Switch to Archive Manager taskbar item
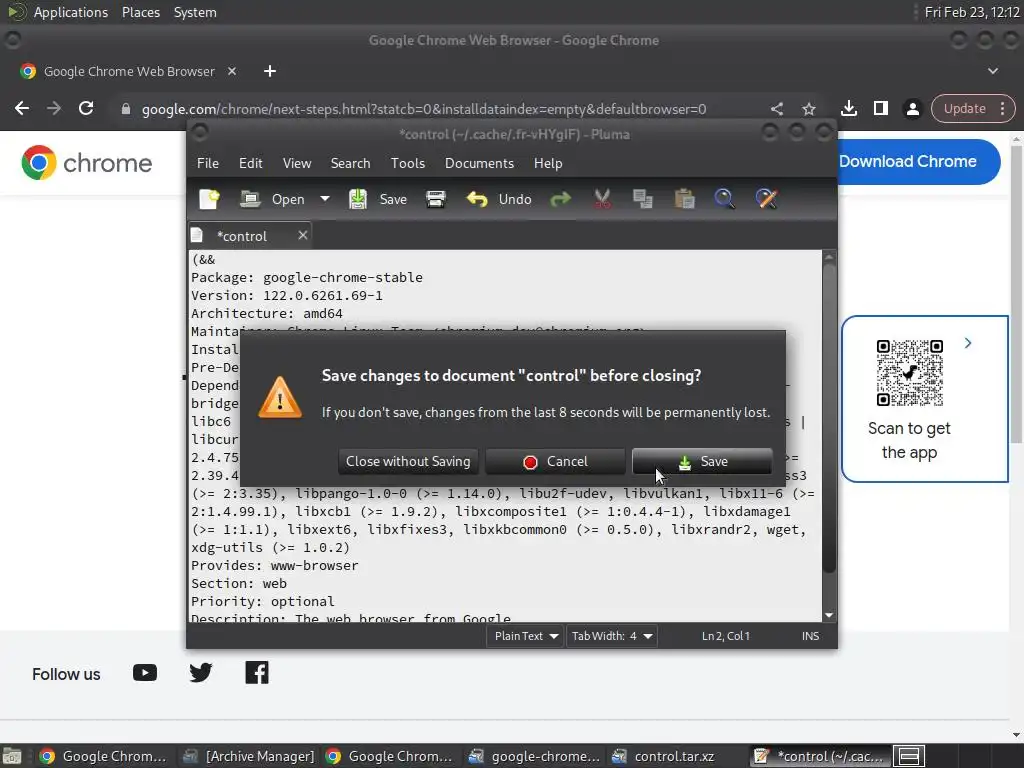Image resolution: width=1024 pixels, height=768 pixels. click(x=250, y=756)
